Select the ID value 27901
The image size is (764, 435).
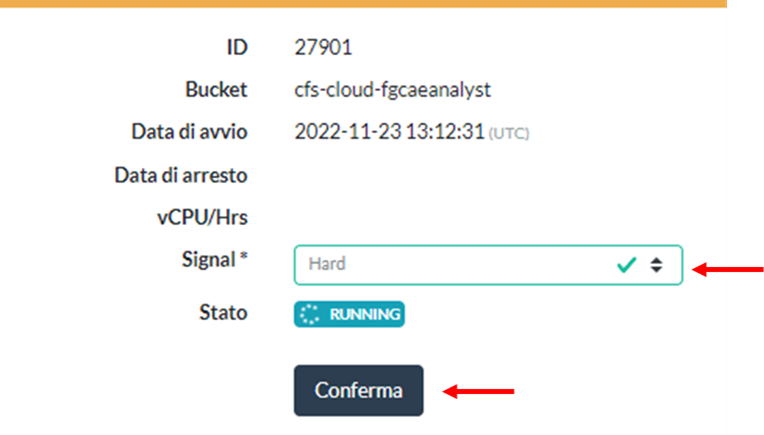pos(323,47)
